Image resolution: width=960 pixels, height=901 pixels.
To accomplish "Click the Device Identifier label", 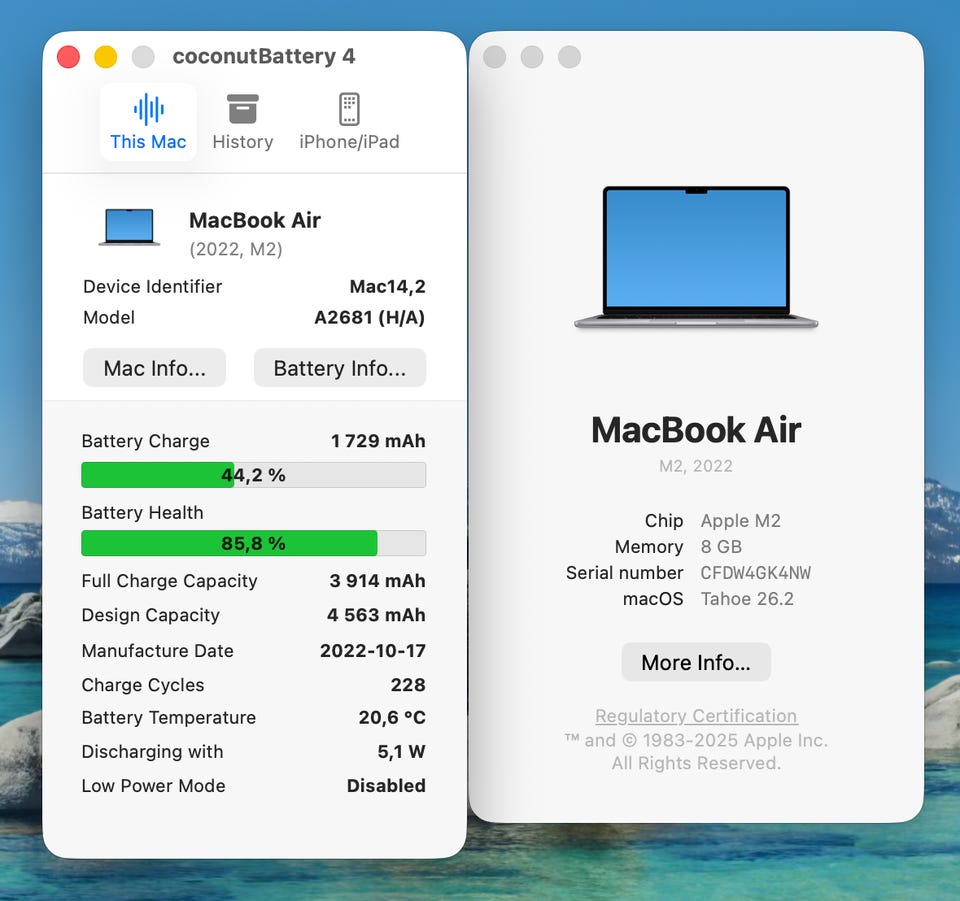I will coord(152,286).
